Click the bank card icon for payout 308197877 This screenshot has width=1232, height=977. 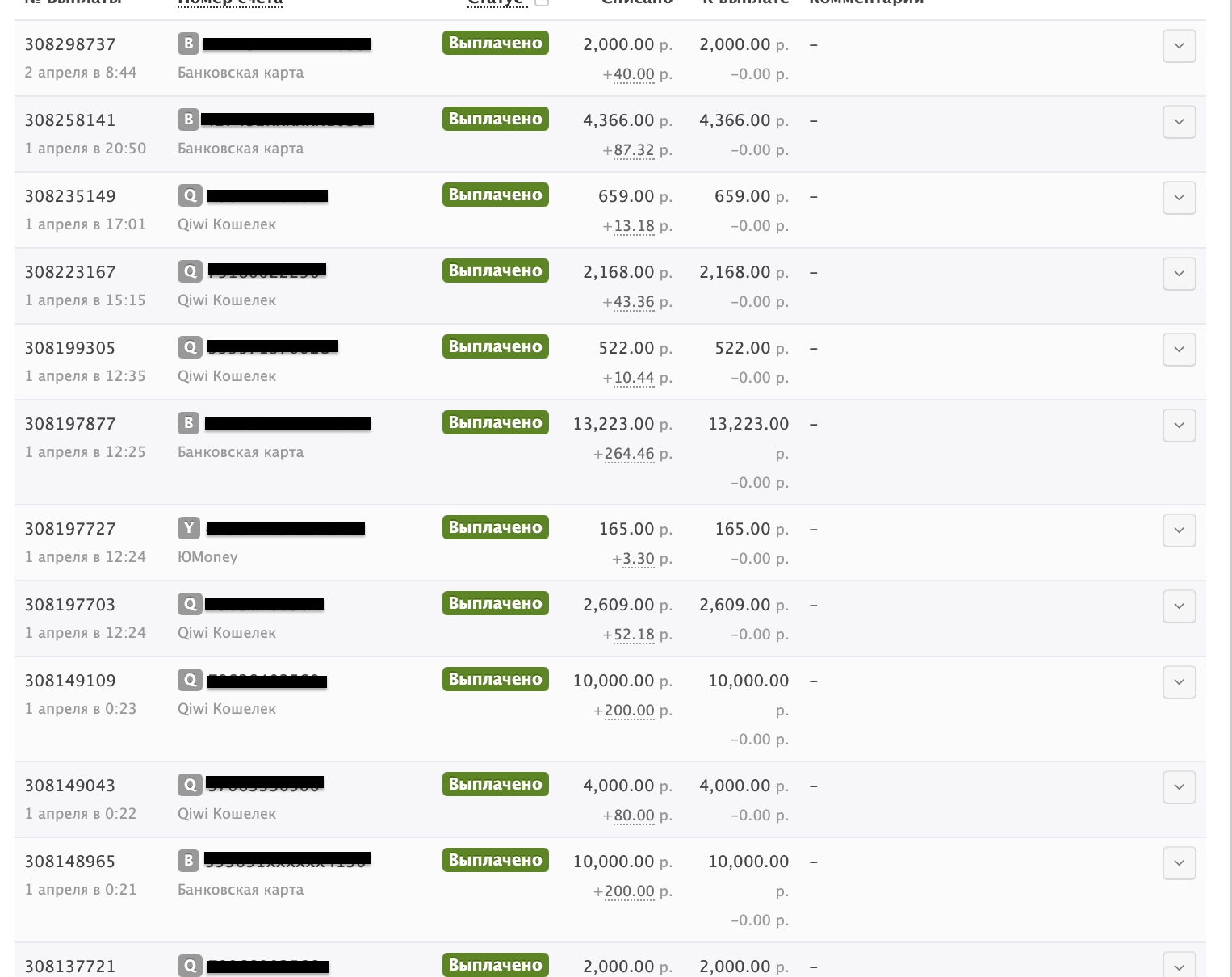(x=188, y=423)
